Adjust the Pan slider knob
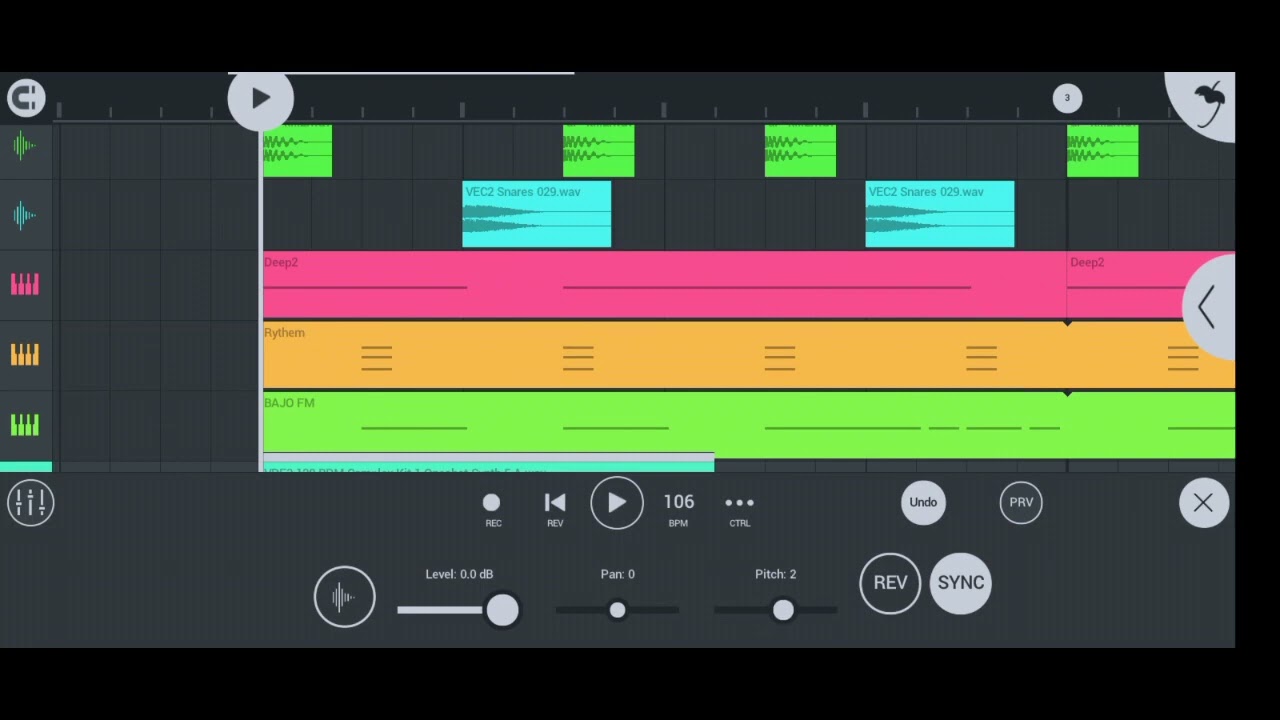Image resolution: width=1280 pixels, height=720 pixels. pyautogui.click(x=617, y=610)
